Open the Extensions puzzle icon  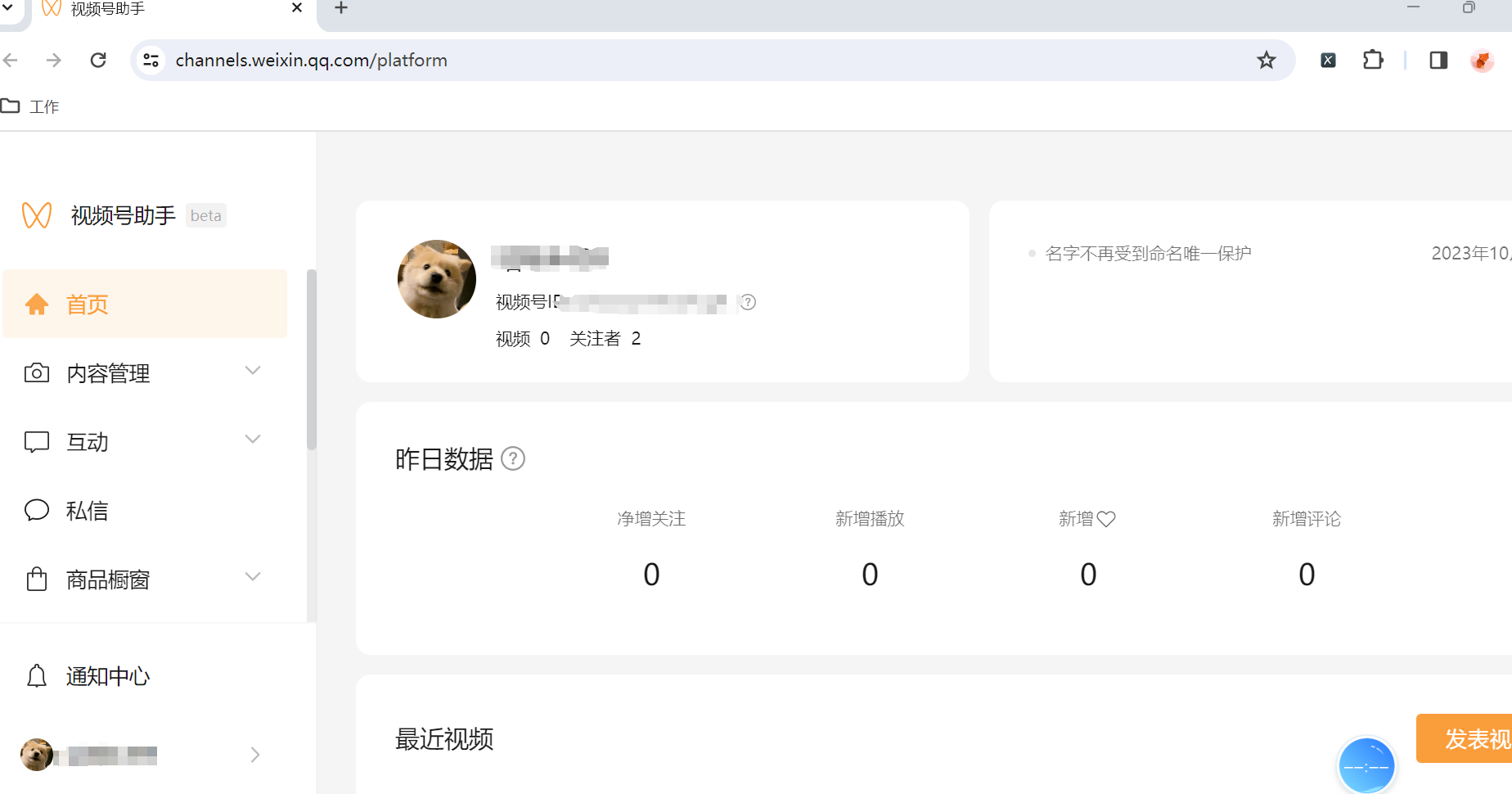(x=1373, y=60)
